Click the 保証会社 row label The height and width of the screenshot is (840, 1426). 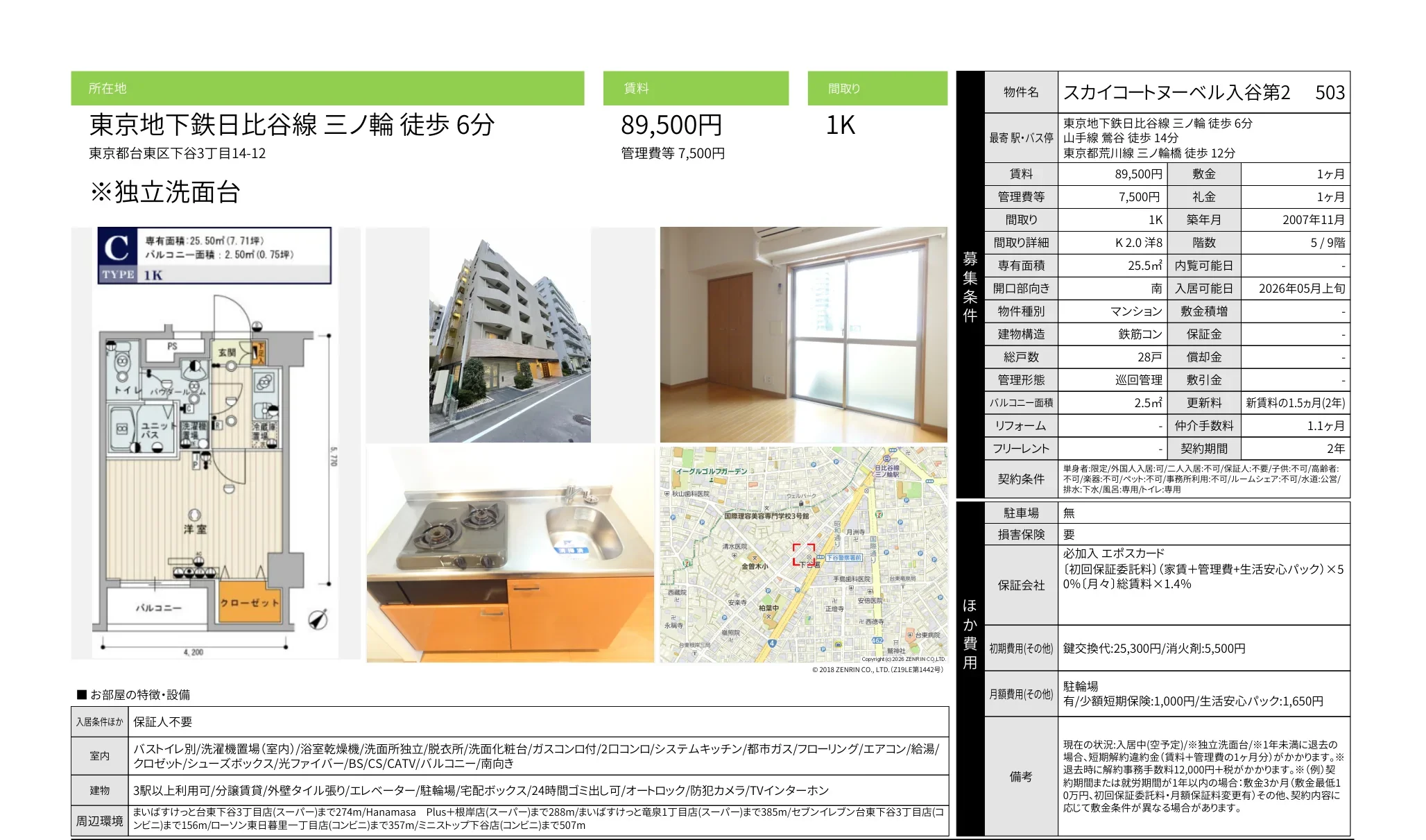pyautogui.click(x=1020, y=585)
